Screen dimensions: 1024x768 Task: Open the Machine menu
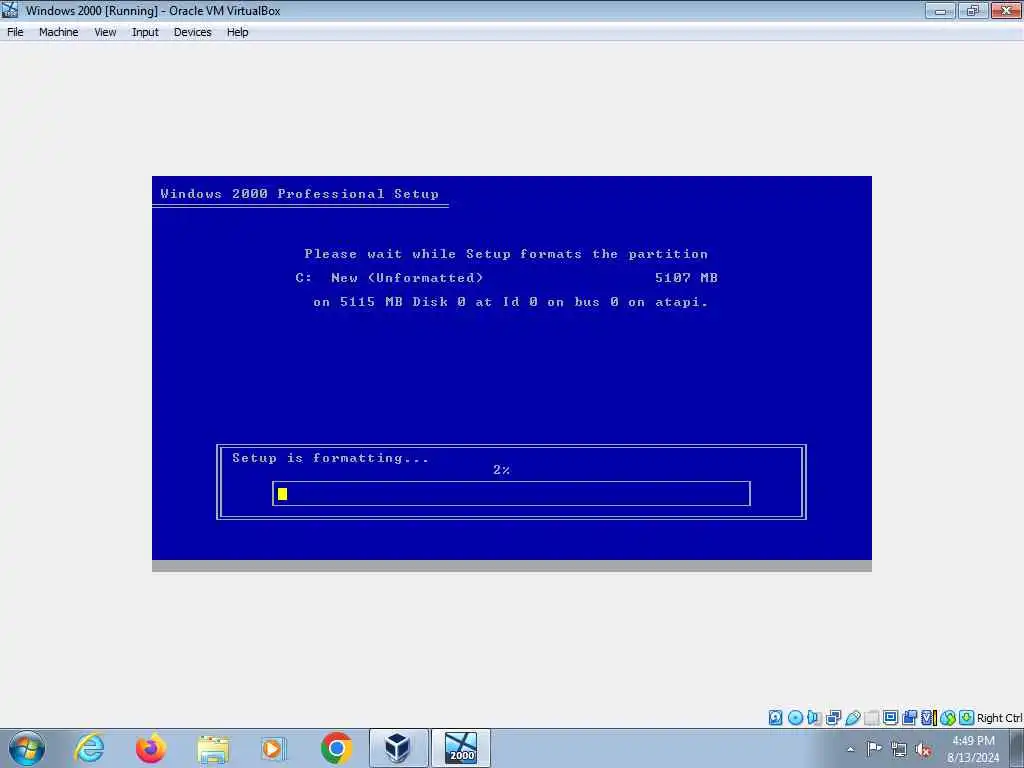click(x=58, y=32)
